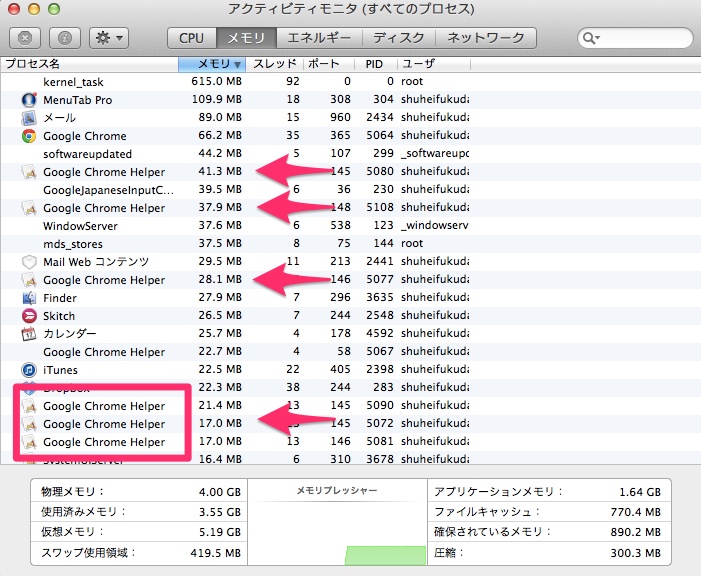Click the メール app icon
This screenshot has height=576, width=701.
(29, 118)
